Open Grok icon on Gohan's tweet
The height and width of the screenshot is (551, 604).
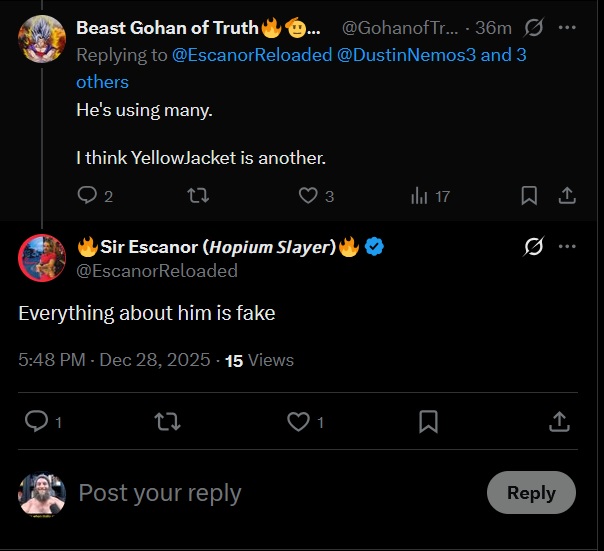pyautogui.click(x=534, y=27)
